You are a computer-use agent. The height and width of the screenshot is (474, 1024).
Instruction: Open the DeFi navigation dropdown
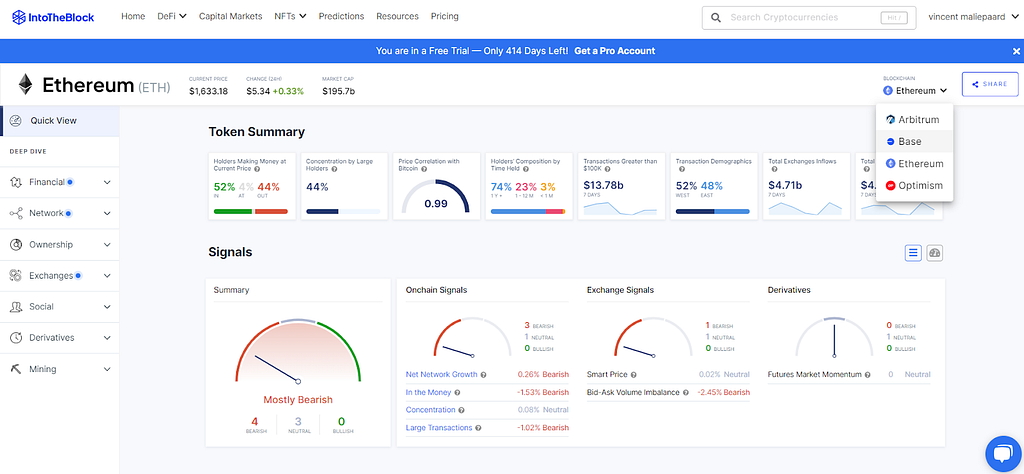click(172, 16)
